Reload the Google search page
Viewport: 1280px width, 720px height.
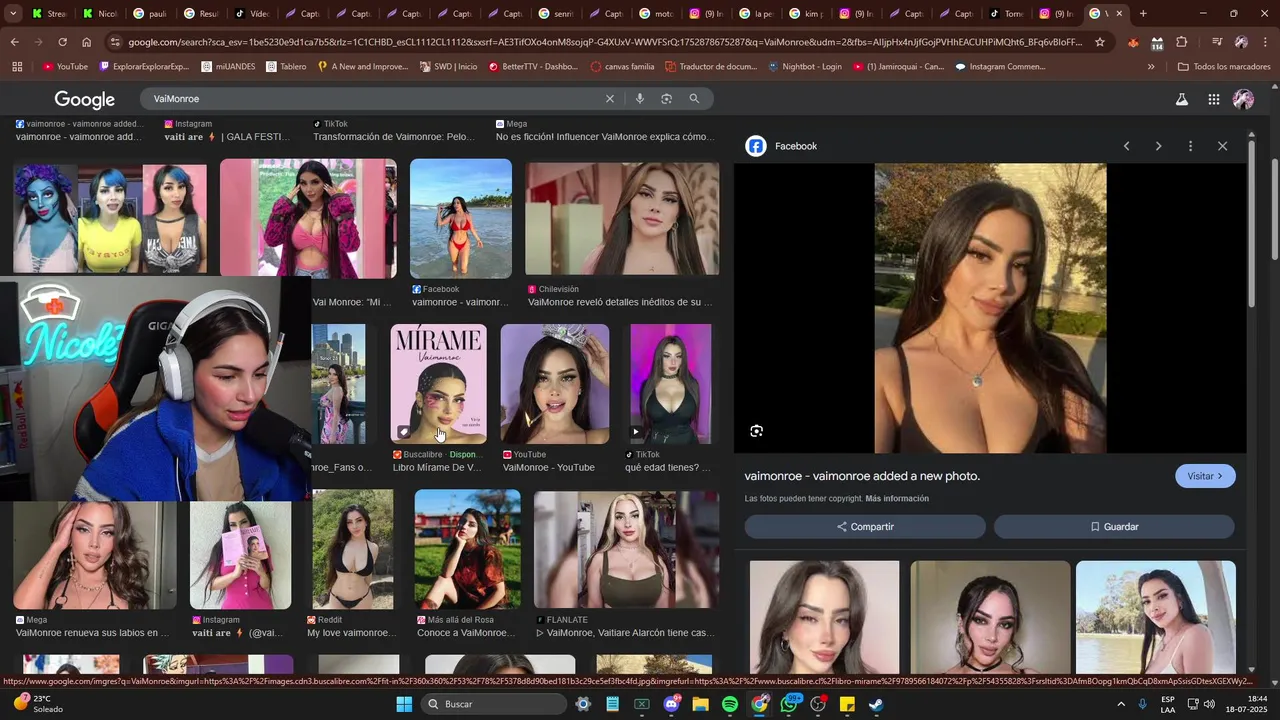click(x=62, y=42)
